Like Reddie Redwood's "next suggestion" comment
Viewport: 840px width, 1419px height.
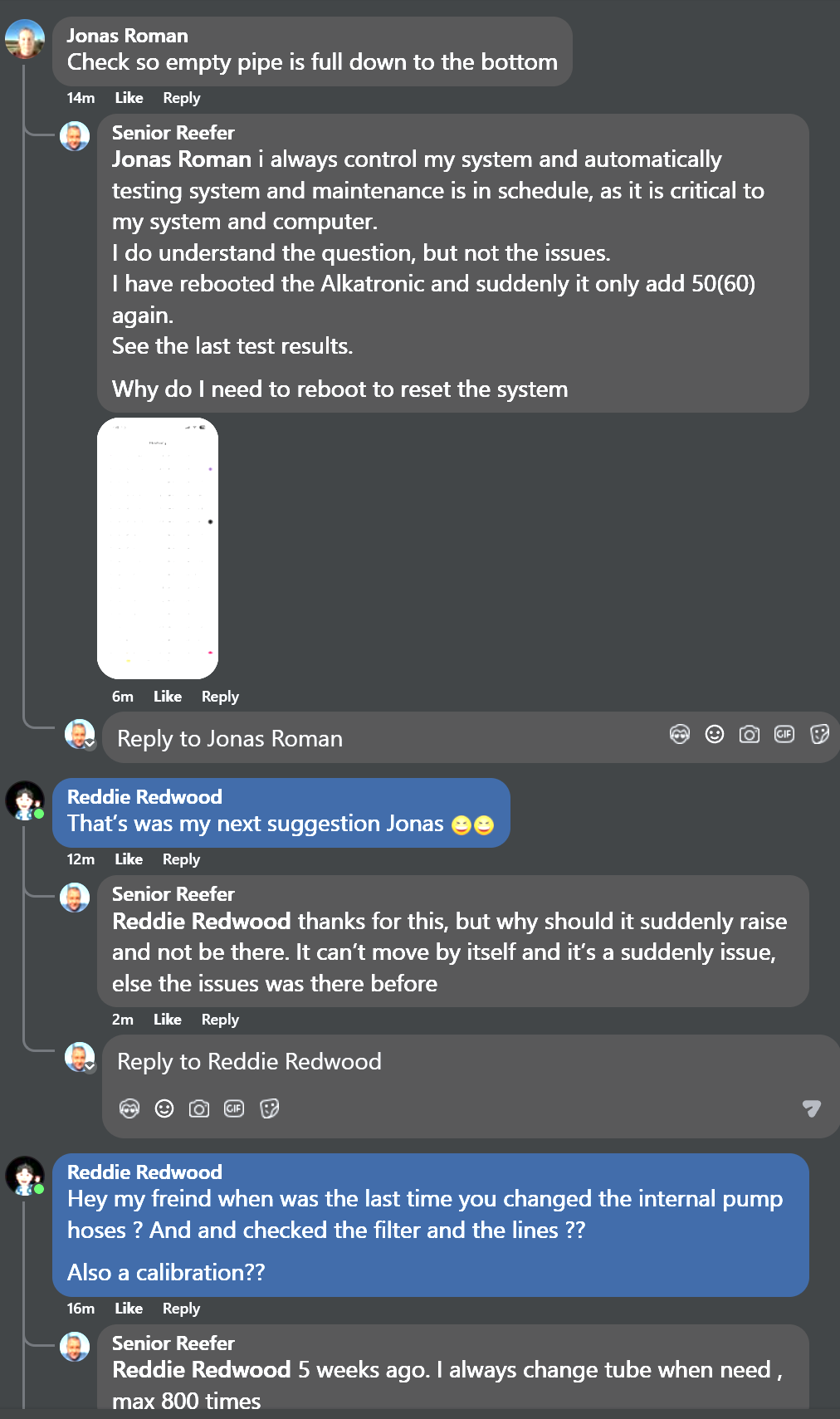(129, 859)
